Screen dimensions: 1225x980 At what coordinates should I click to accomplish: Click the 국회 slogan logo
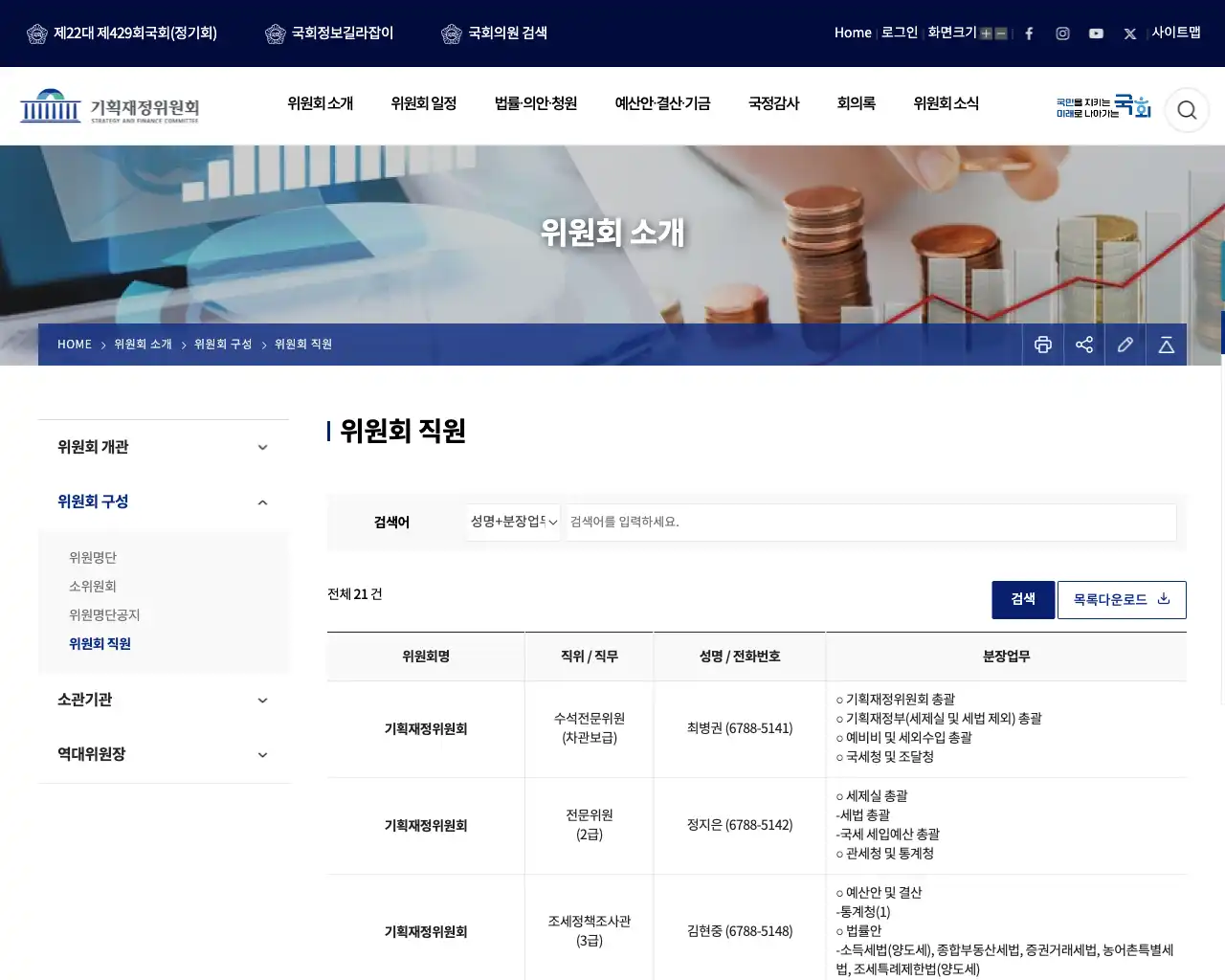click(1103, 106)
